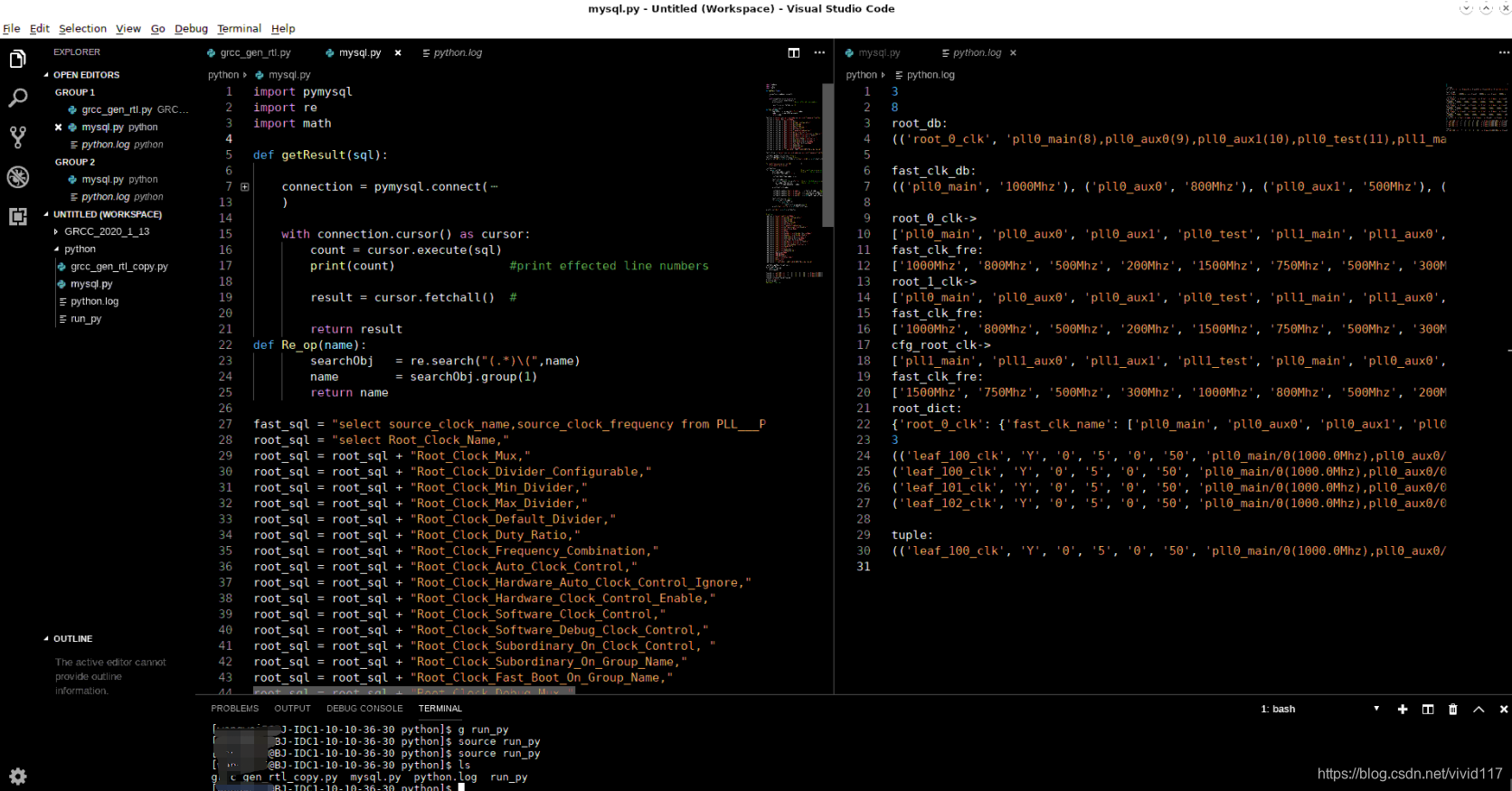This screenshot has height=791, width=1512.
Task: Click the terminal command prompt input
Action: pyautogui.click(x=461, y=787)
